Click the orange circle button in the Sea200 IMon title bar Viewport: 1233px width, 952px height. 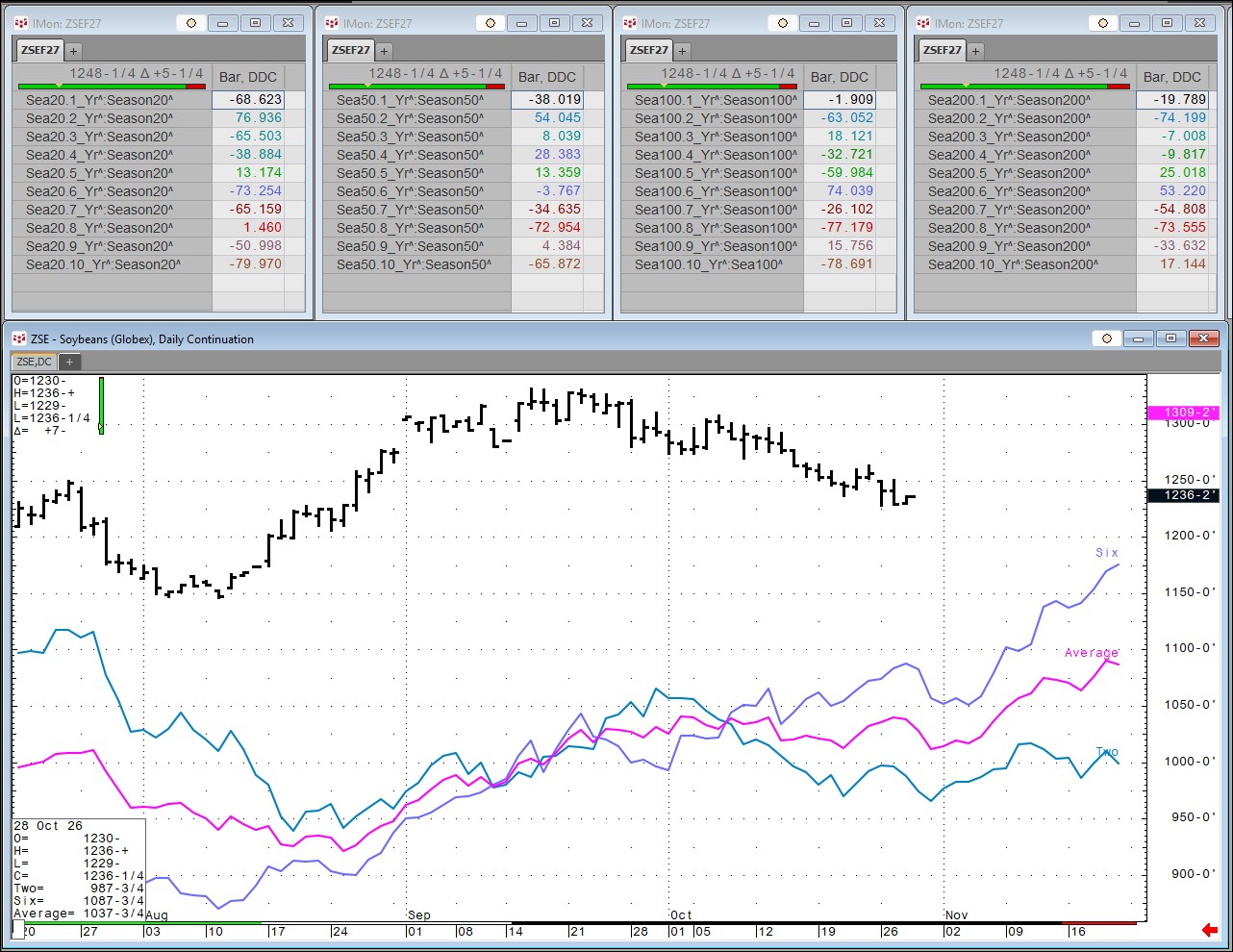point(1103,23)
